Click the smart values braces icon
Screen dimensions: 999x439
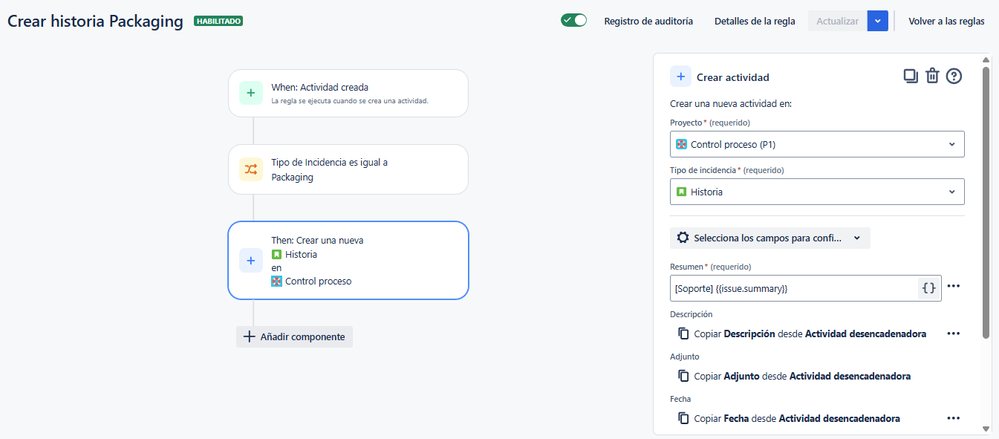pyautogui.click(x=929, y=288)
